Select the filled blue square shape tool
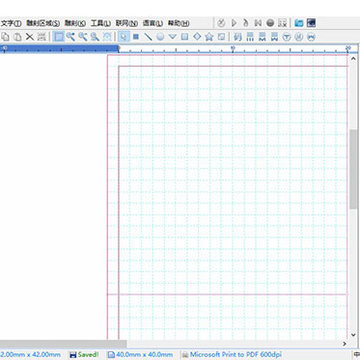360x360 pixels. click(136, 37)
